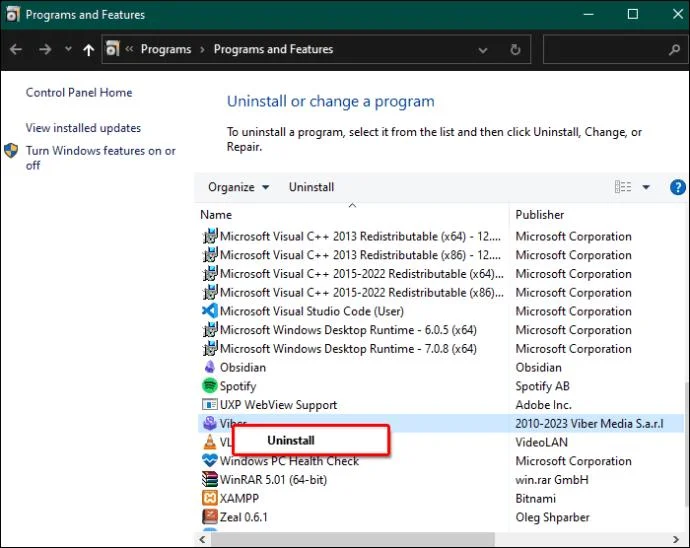
Task: Go forward using the forward arrow
Action: pos(45,49)
